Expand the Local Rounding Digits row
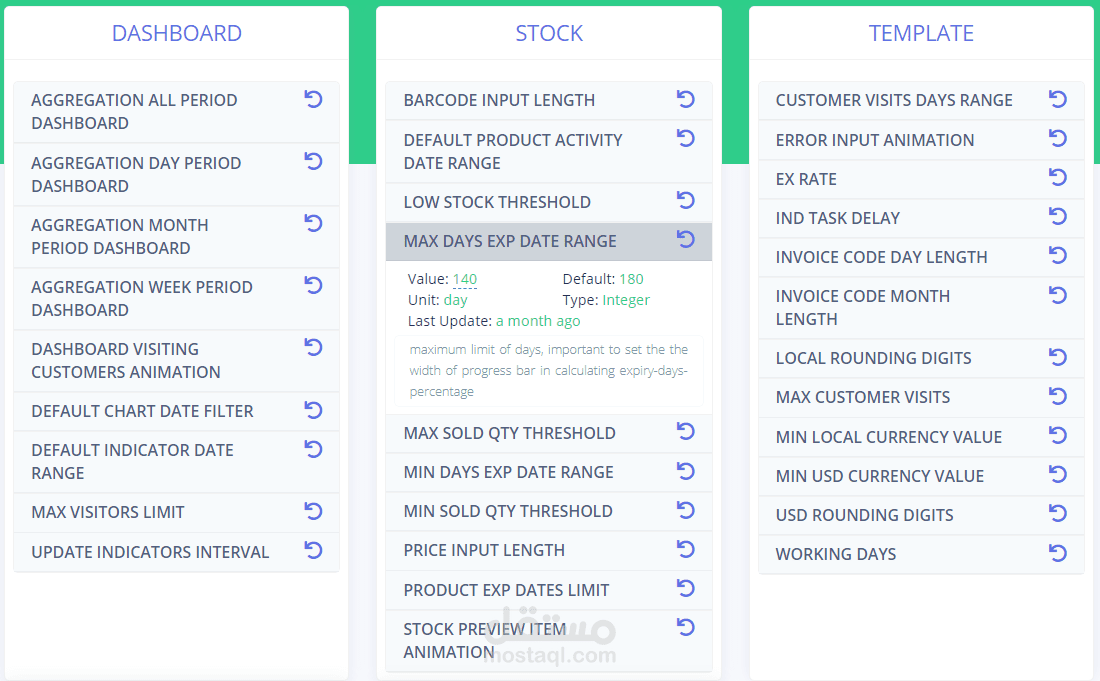This screenshot has height=681, width=1100. click(873, 358)
